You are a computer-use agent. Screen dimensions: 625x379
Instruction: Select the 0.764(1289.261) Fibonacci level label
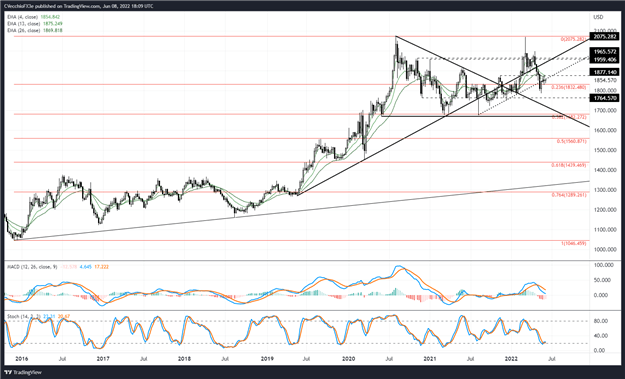click(569, 195)
